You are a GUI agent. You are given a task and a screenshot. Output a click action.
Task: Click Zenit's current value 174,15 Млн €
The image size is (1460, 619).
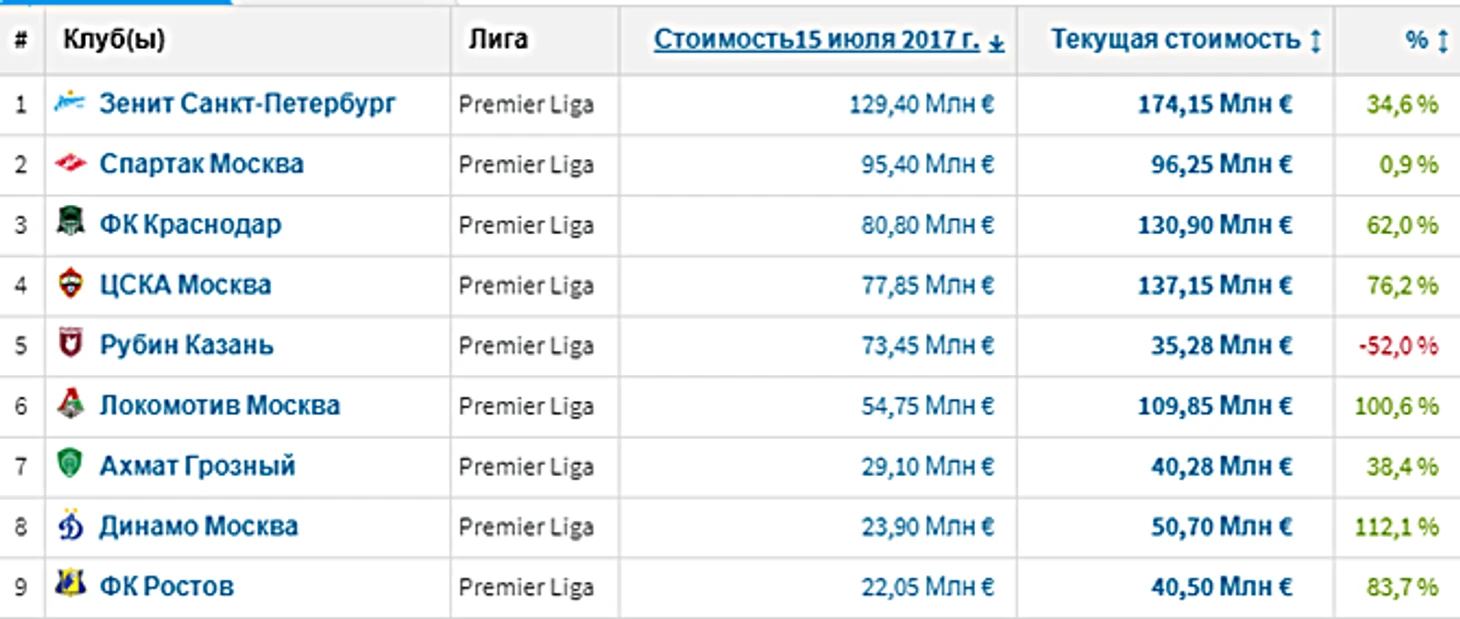(x=1215, y=104)
